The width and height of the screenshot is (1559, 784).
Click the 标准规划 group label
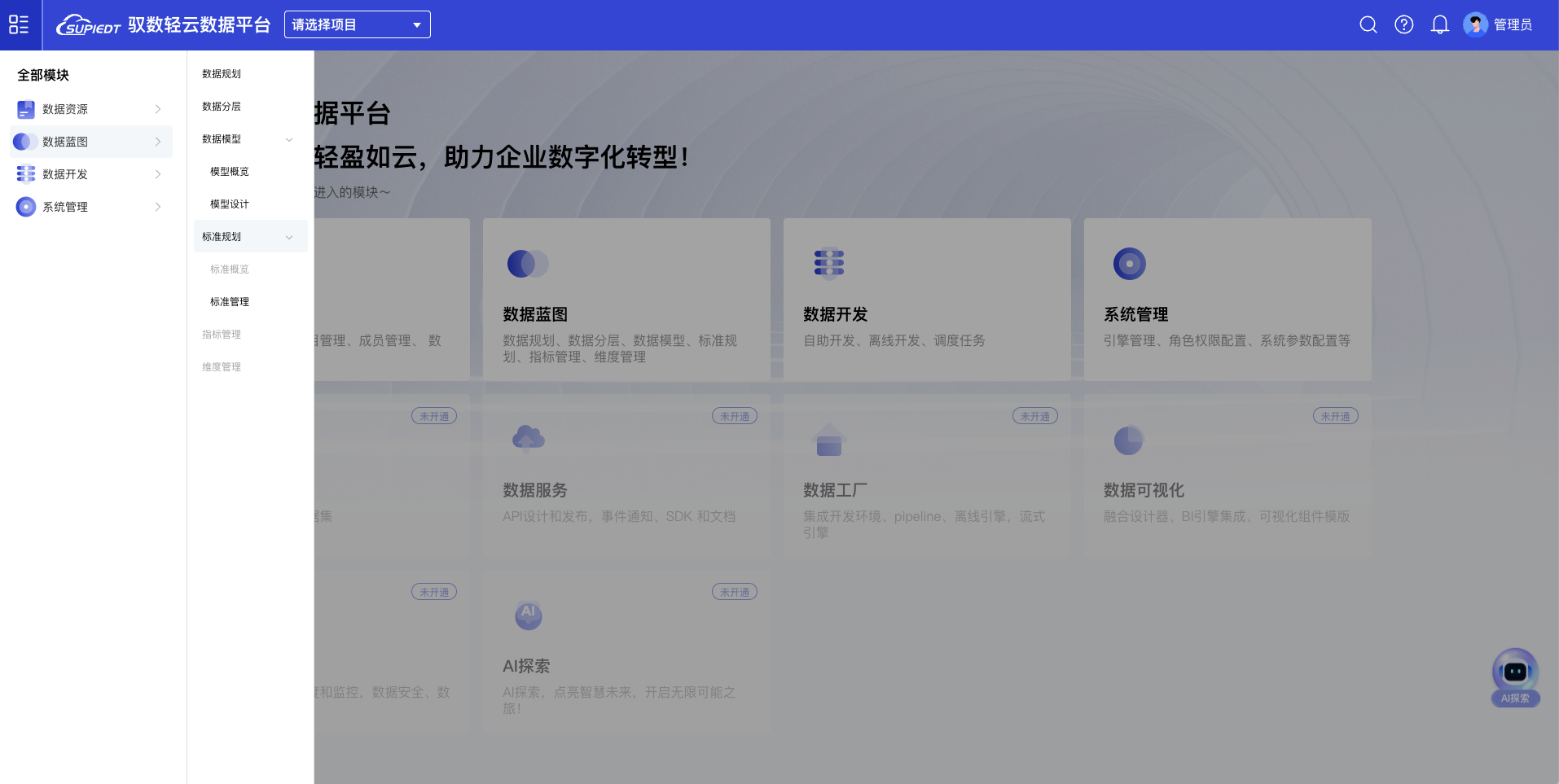click(222, 237)
